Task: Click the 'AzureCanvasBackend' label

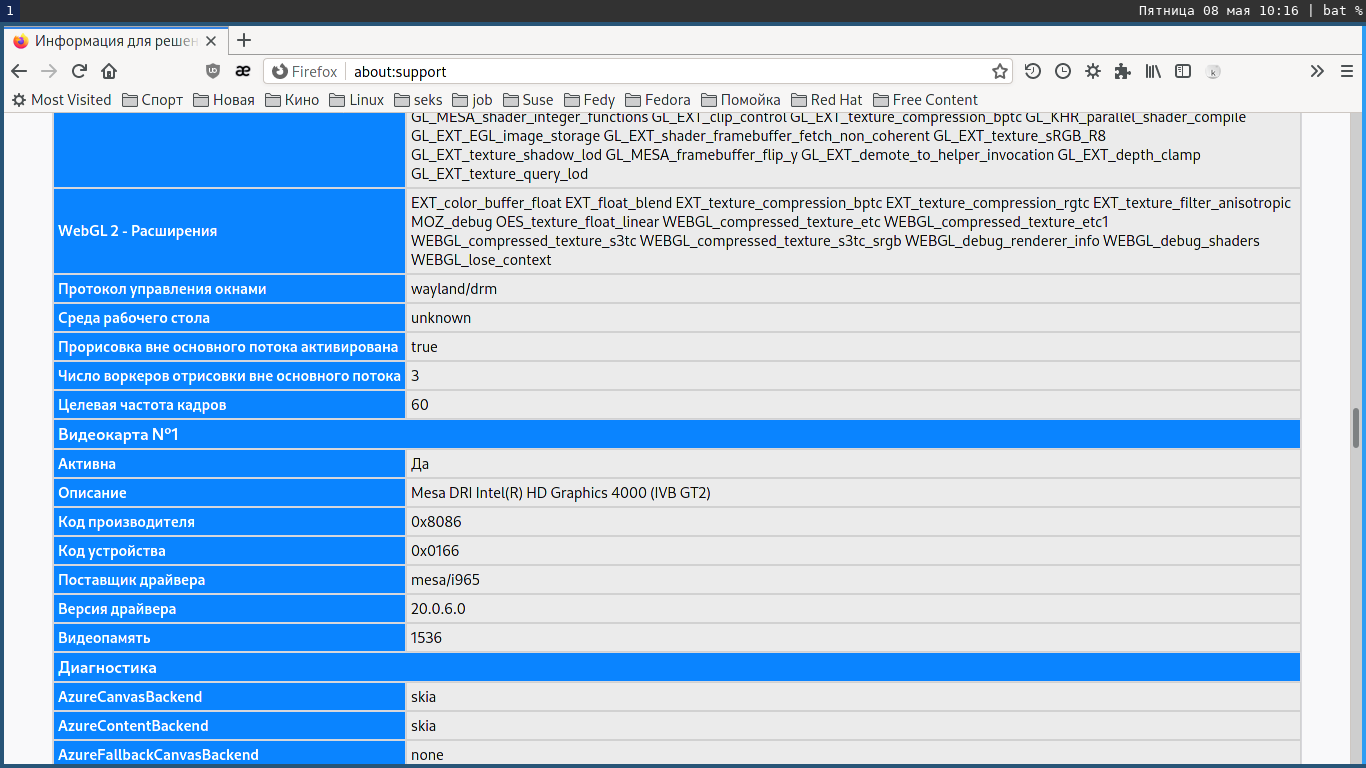Action: click(x=130, y=697)
